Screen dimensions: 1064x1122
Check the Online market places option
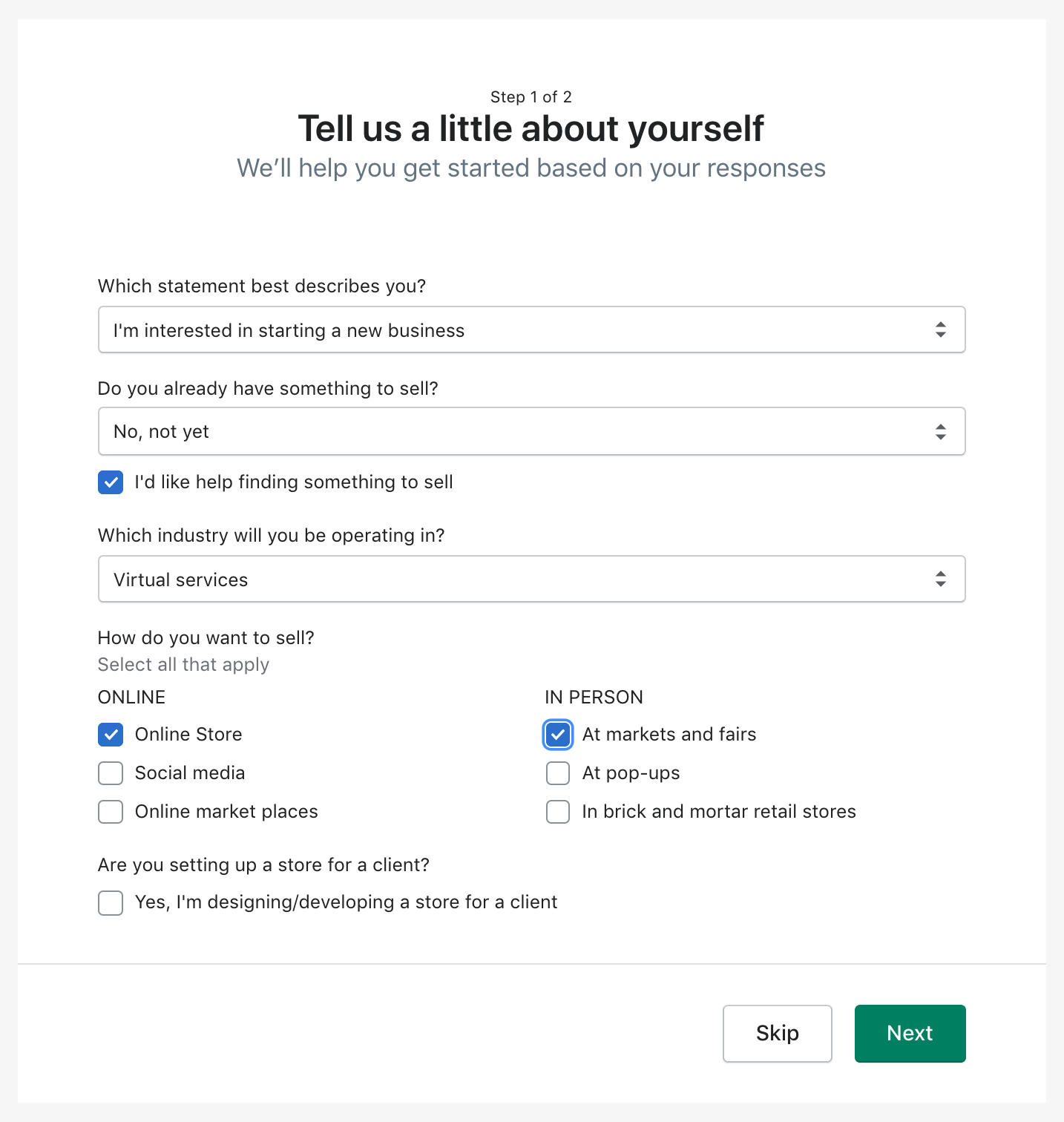(x=110, y=812)
